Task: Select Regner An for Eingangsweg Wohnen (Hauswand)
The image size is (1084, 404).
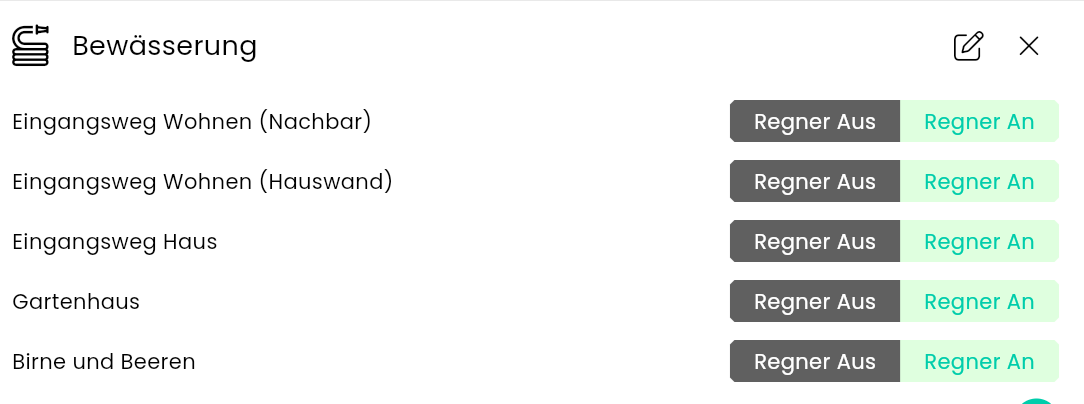Action: point(979,182)
